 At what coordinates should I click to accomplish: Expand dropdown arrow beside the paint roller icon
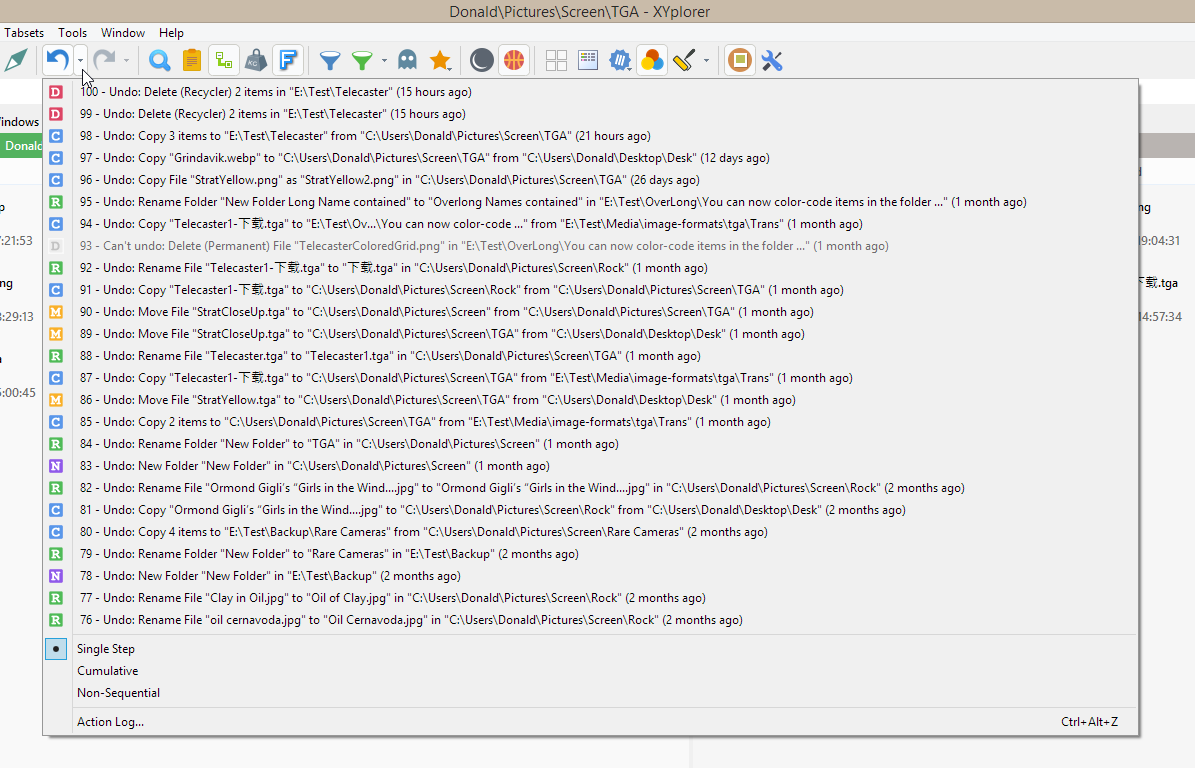click(x=706, y=61)
